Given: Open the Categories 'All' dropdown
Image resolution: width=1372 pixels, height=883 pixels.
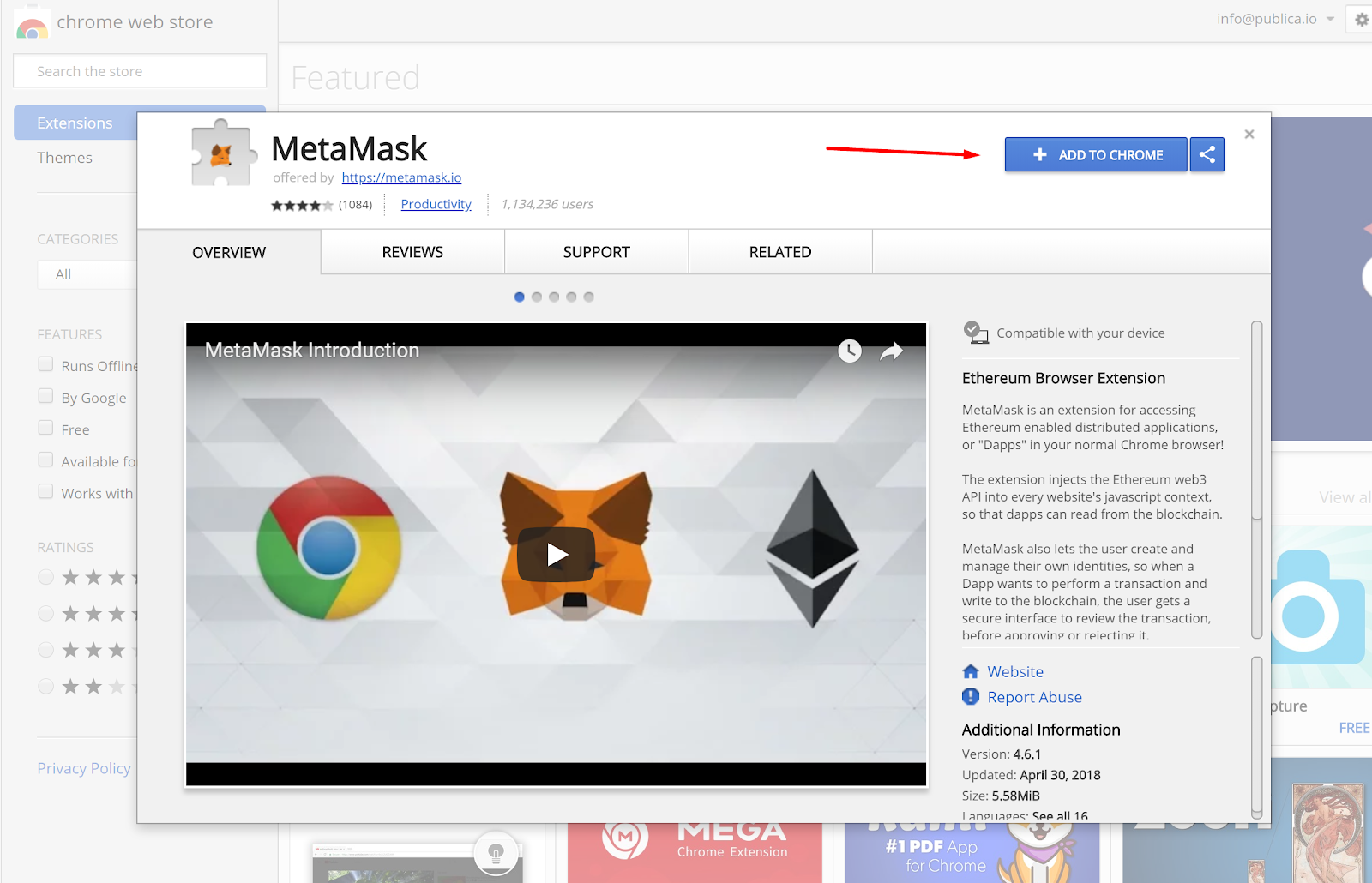Looking at the screenshot, I should pyautogui.click(x=87, y=274).
